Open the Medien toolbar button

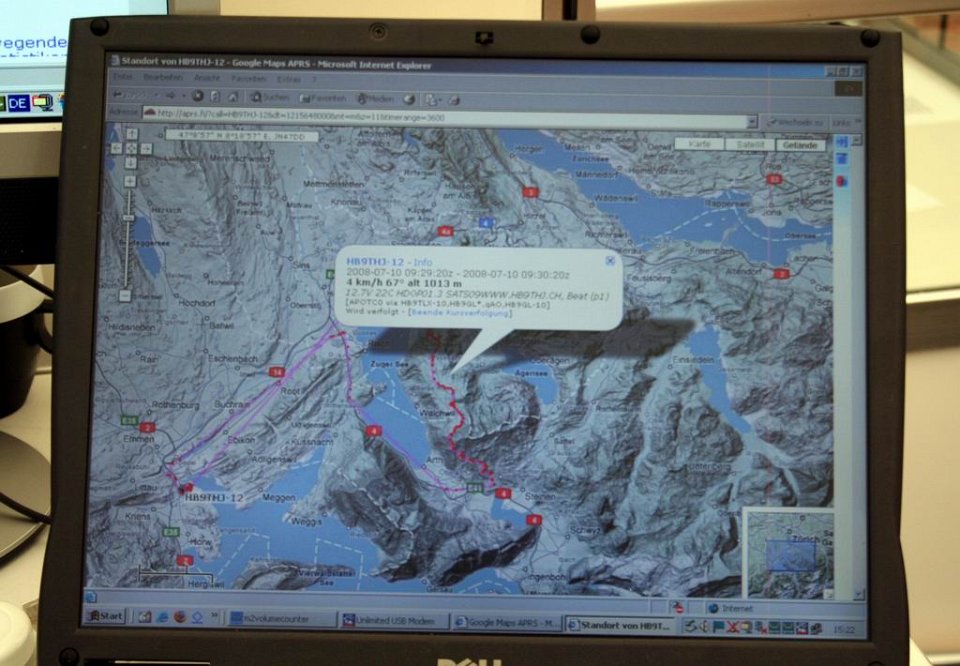[375, 99]
